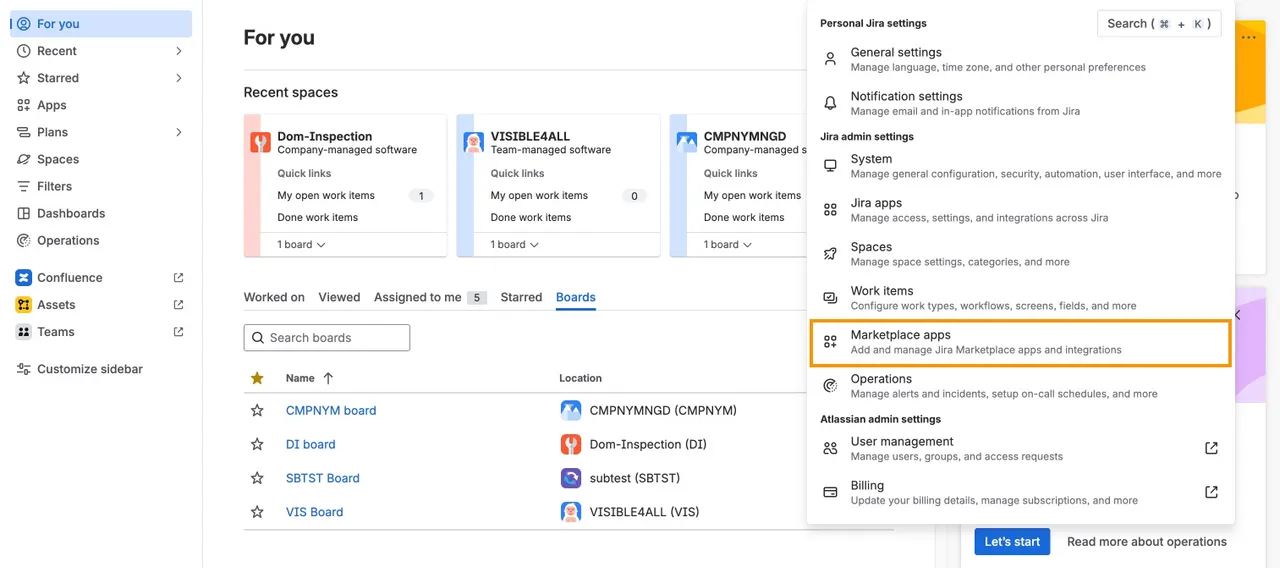Toggle star on VIS Board
Image resolution: width=1280 pixels, height=568 pixels.
coord(257,512)
